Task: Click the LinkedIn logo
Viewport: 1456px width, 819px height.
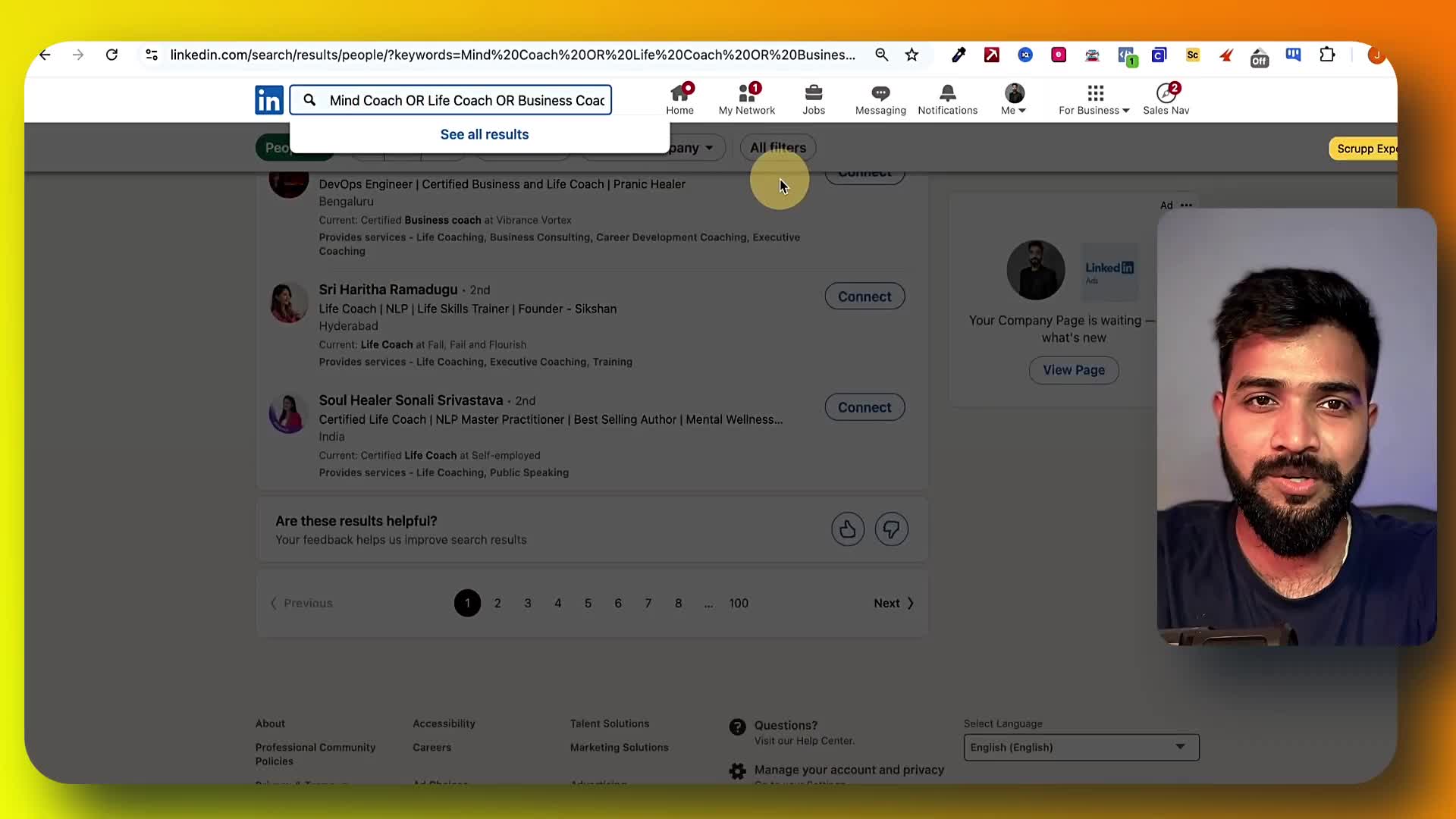Action: point(269,100)
